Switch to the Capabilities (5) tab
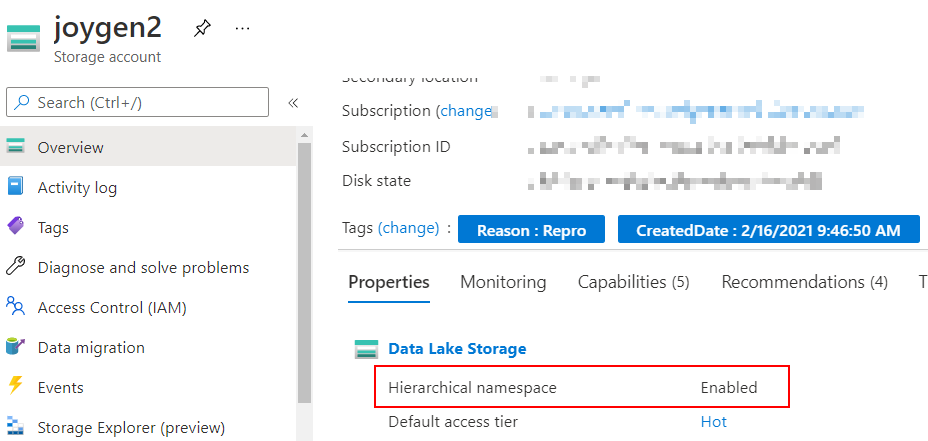Image resolution: width=928 pixels, height=441 pixels. coord(633,282)
